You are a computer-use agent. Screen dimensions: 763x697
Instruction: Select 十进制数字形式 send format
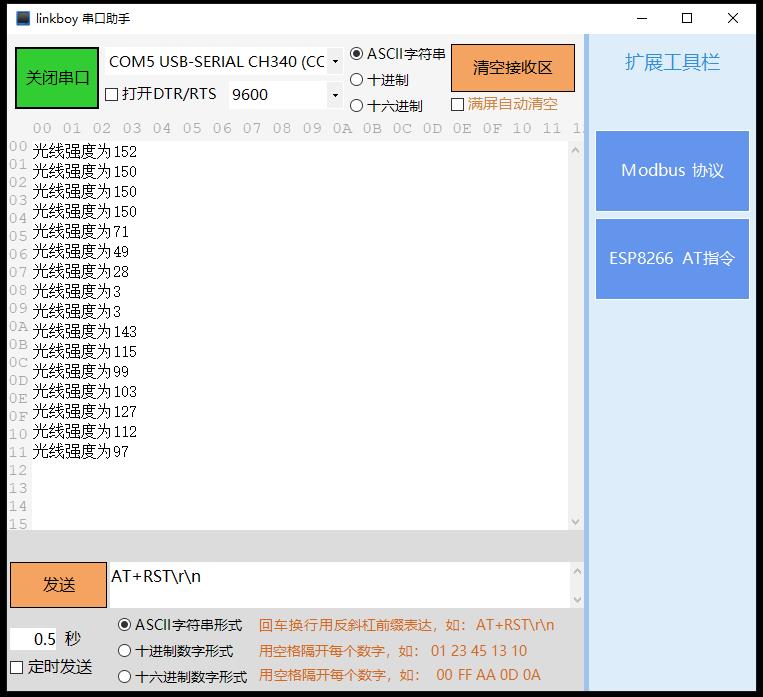coord(125,651)
